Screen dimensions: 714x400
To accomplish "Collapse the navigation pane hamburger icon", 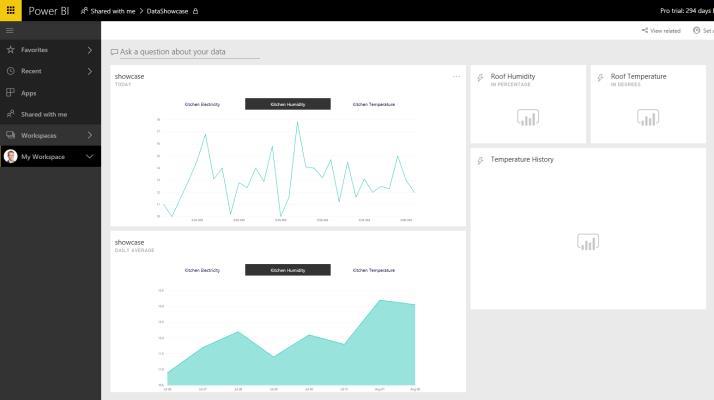I will 10,31.
